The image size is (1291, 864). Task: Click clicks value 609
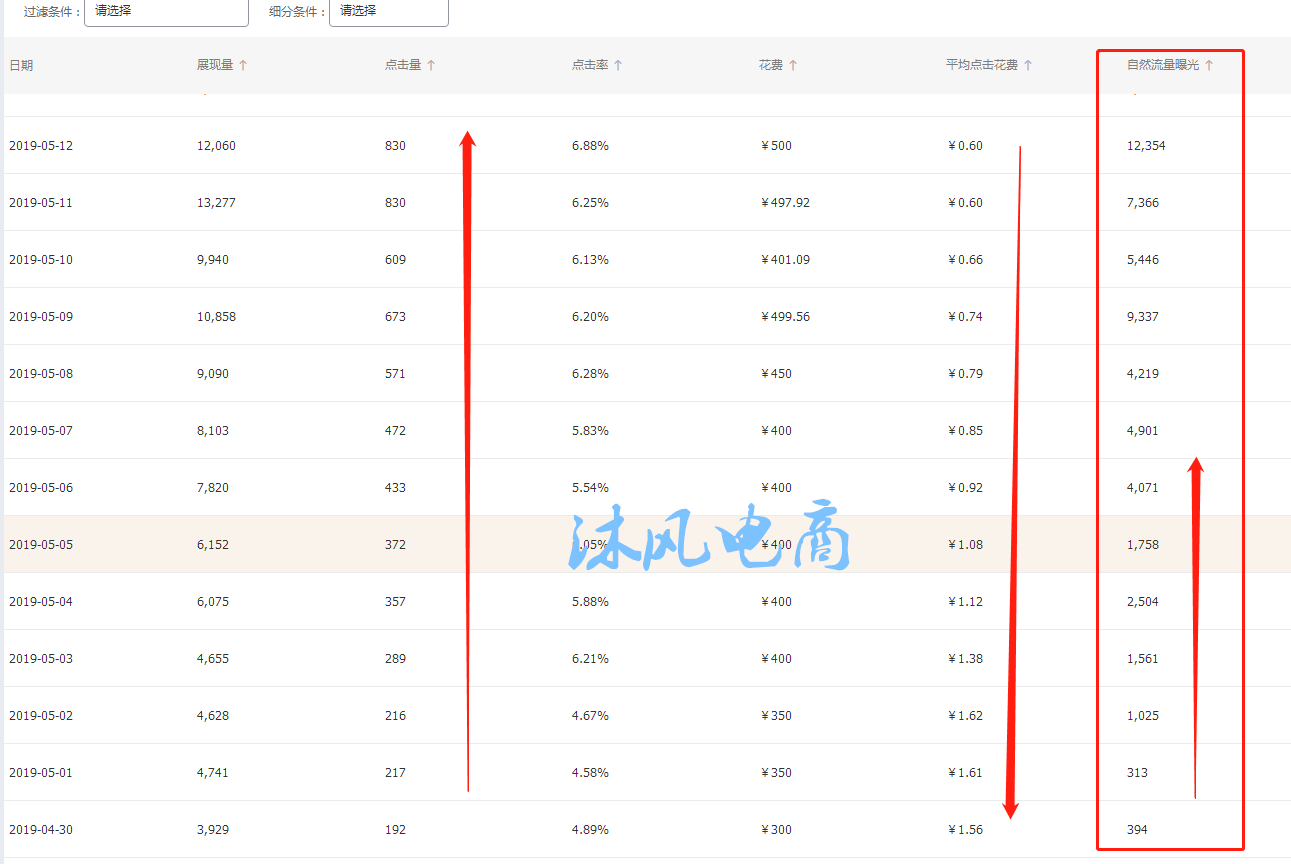coord(396,260)
